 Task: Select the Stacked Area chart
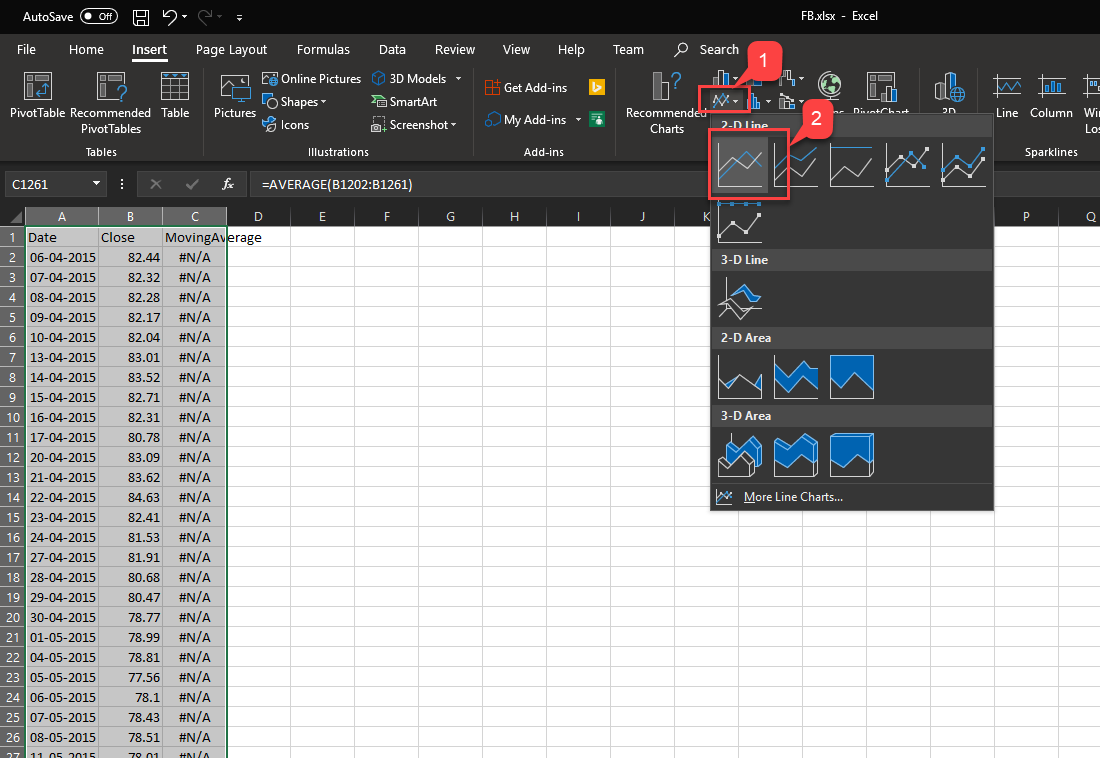796,376
